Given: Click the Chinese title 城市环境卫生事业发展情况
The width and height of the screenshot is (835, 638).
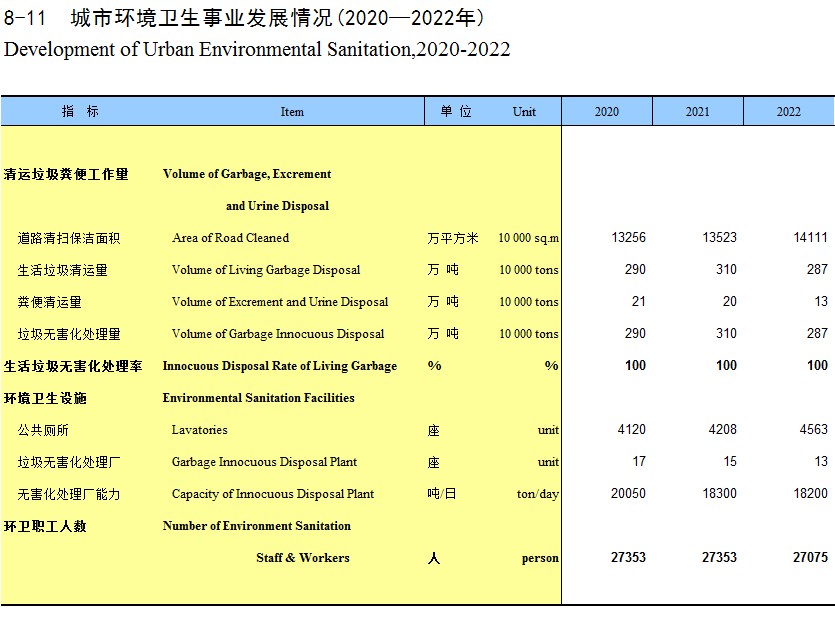Looking at the screenshot, I should coord(201,18).
